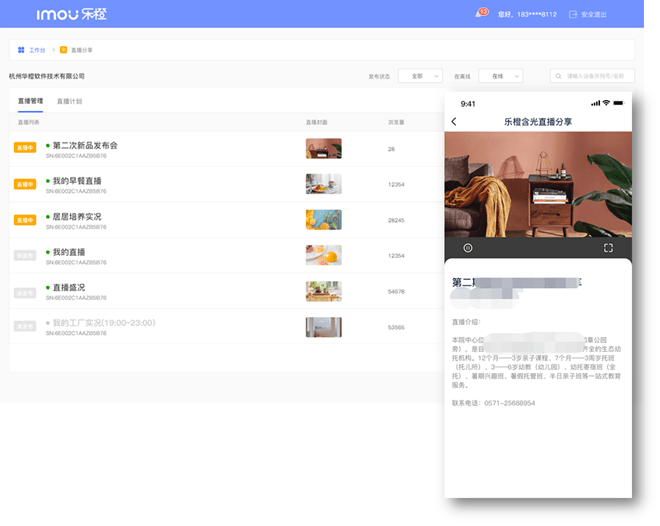Image resolution: width=660 pixels, height=526 pixels.
Task: Click the 安全退出 logout icon
Action: [x=572, y=14]
